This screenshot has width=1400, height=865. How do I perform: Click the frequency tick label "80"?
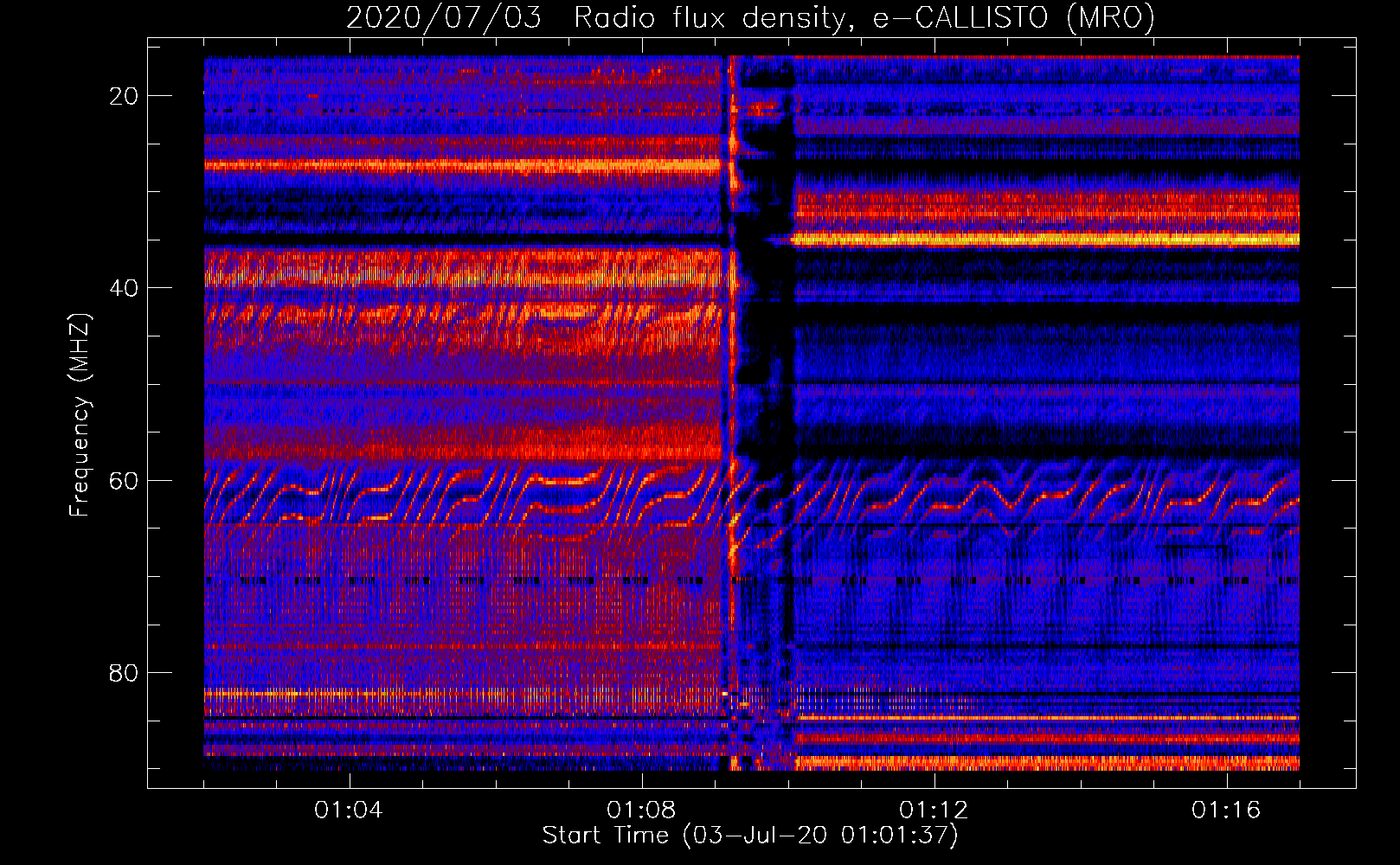(x=125, y=672)
